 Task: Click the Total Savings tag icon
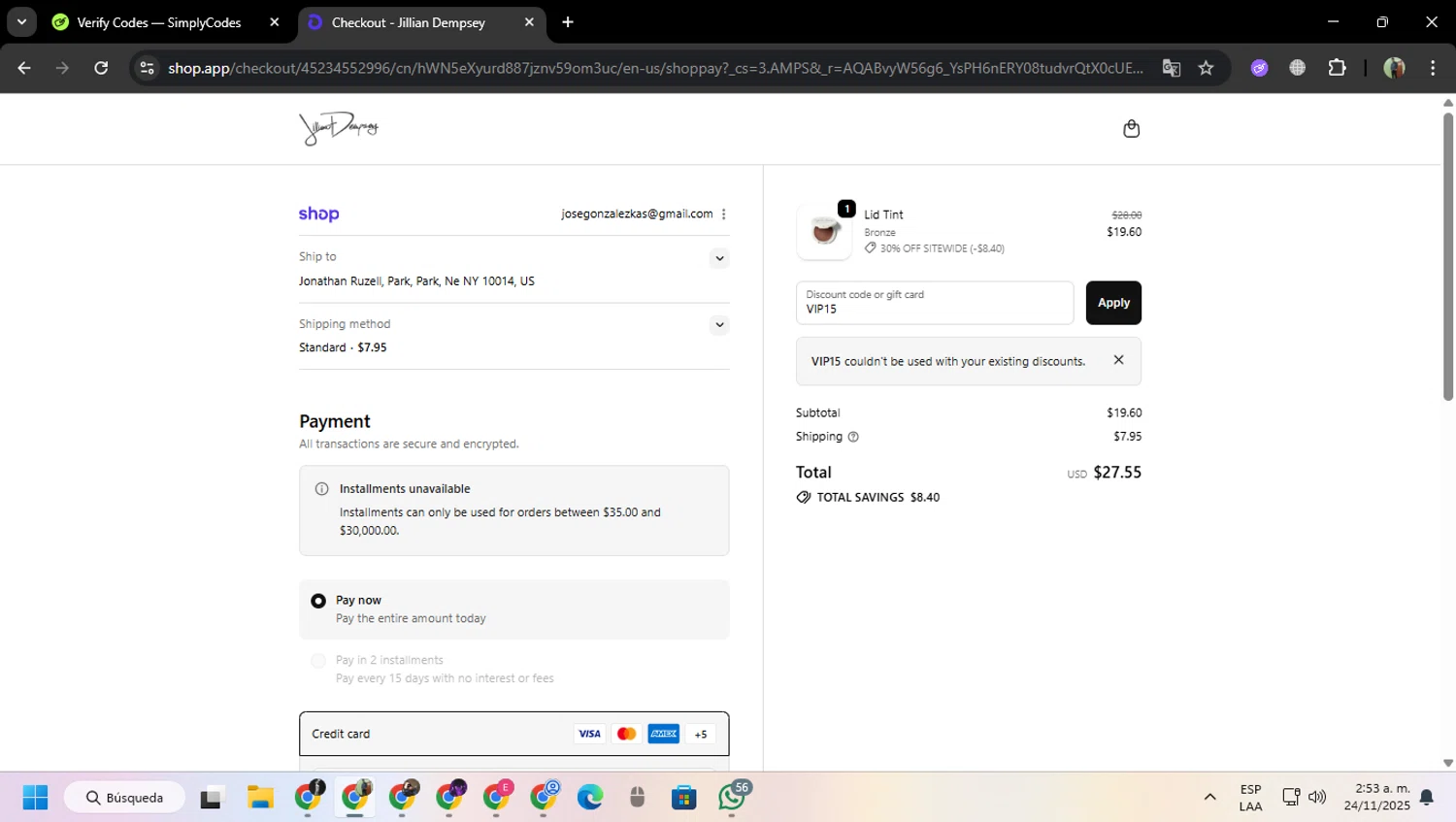click(803, 497)
